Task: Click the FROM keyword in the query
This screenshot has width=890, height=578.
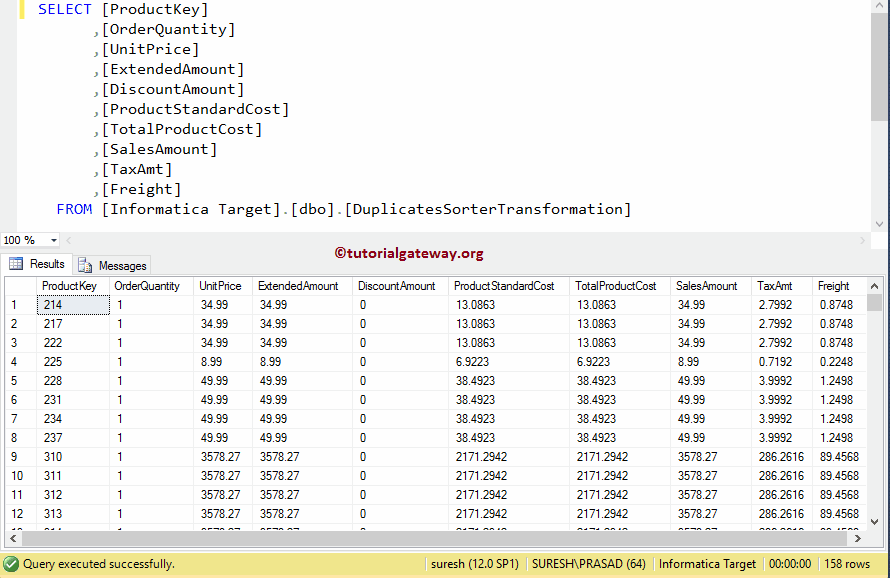Action: (x=74, y=209)
